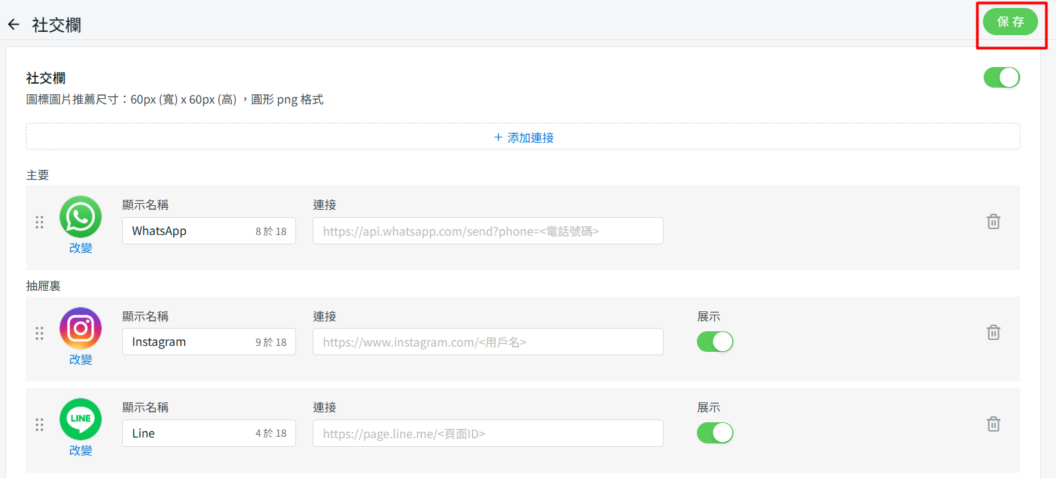This screenshot has height=478, width=1056.
Task: Click the Line row drag handle
Action: click(40, 424)
